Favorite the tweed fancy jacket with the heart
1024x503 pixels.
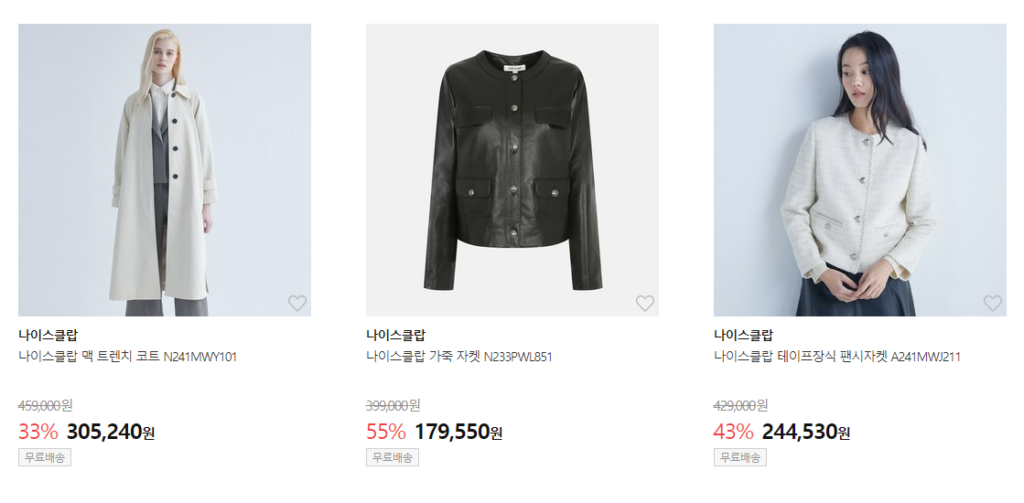[992, 303]
